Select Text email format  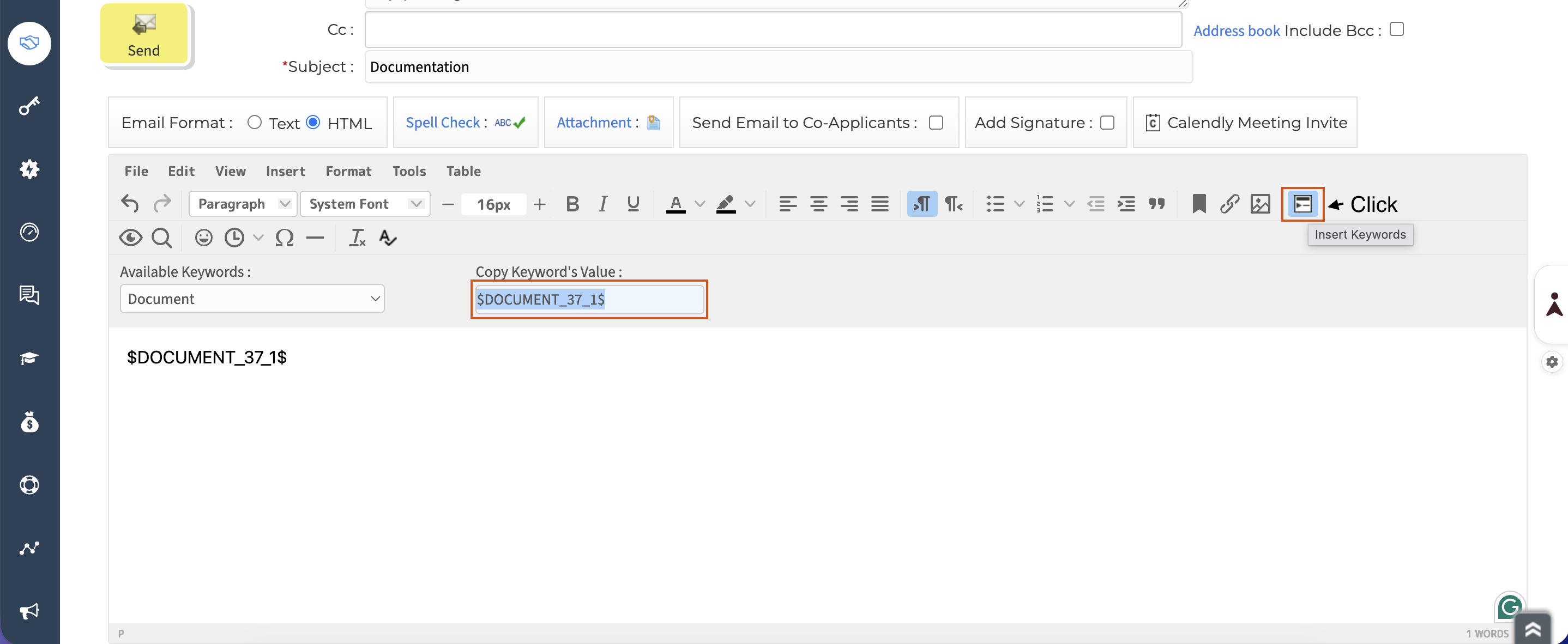pyautogui.click(x=255, y=122)
